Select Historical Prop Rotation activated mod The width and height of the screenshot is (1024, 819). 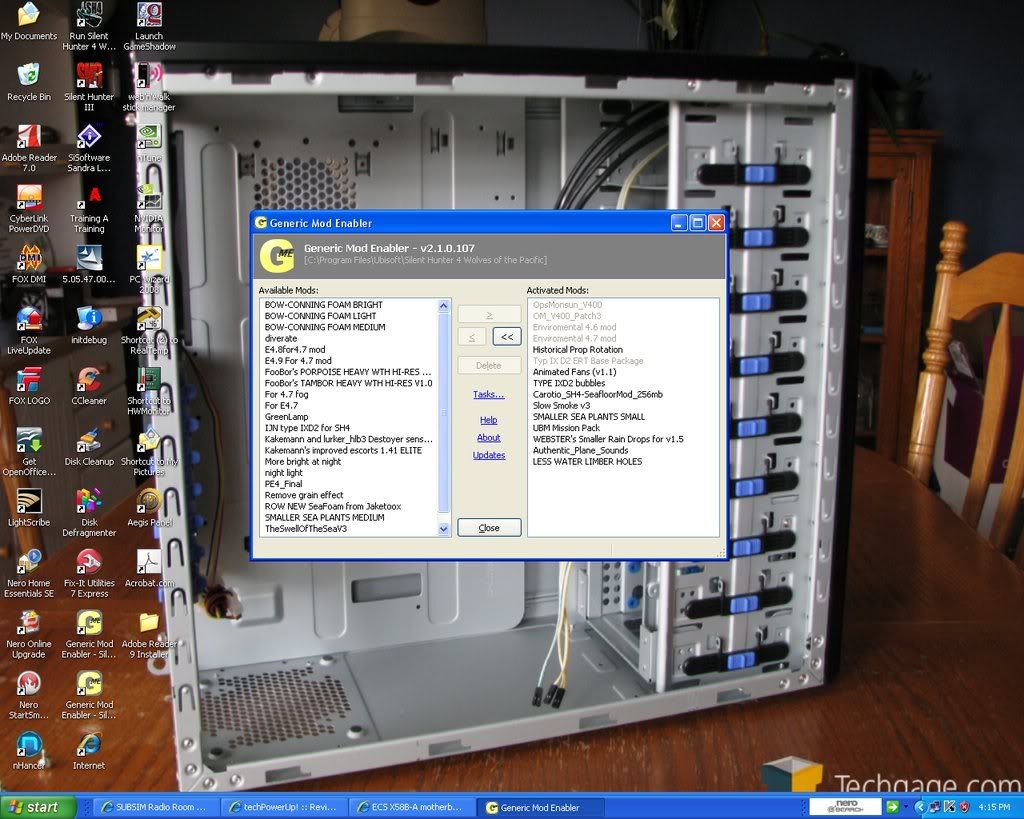tap(578, 349)
